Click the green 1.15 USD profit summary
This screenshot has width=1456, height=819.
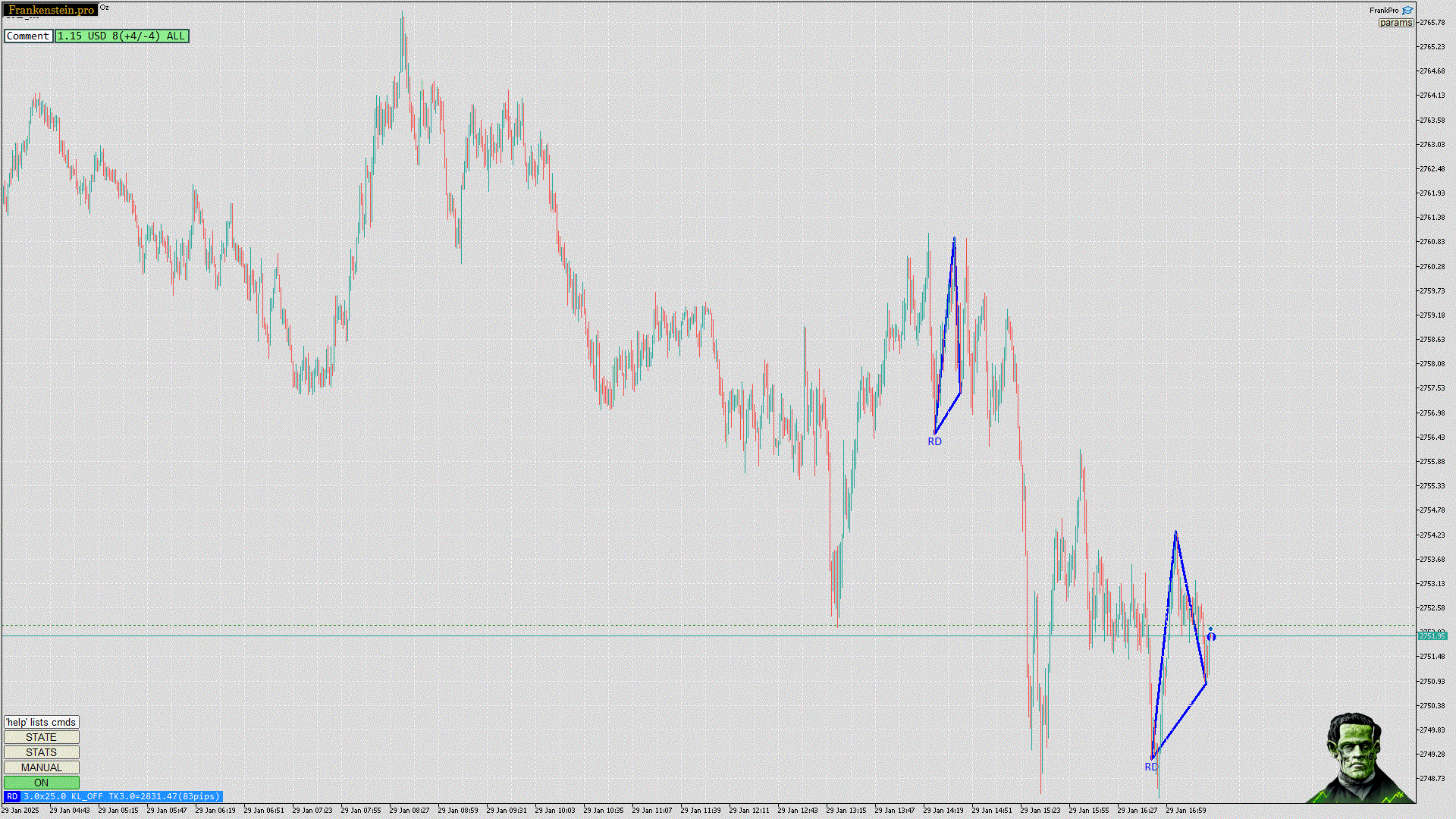[121, 36]
